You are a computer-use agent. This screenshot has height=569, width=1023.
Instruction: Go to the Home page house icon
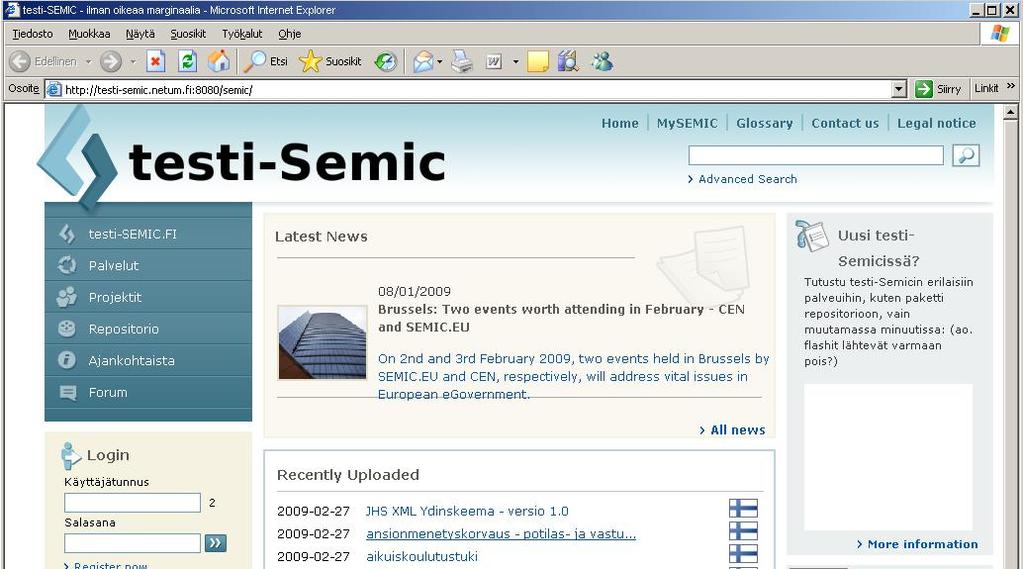click(219, 61)
